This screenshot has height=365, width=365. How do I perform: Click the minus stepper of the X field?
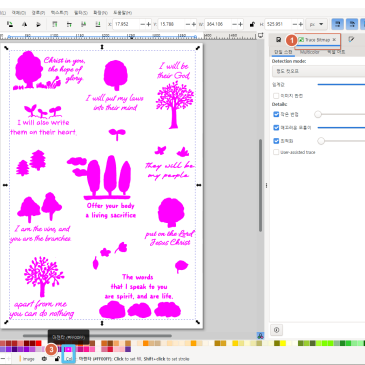click(x=142, y=24)
